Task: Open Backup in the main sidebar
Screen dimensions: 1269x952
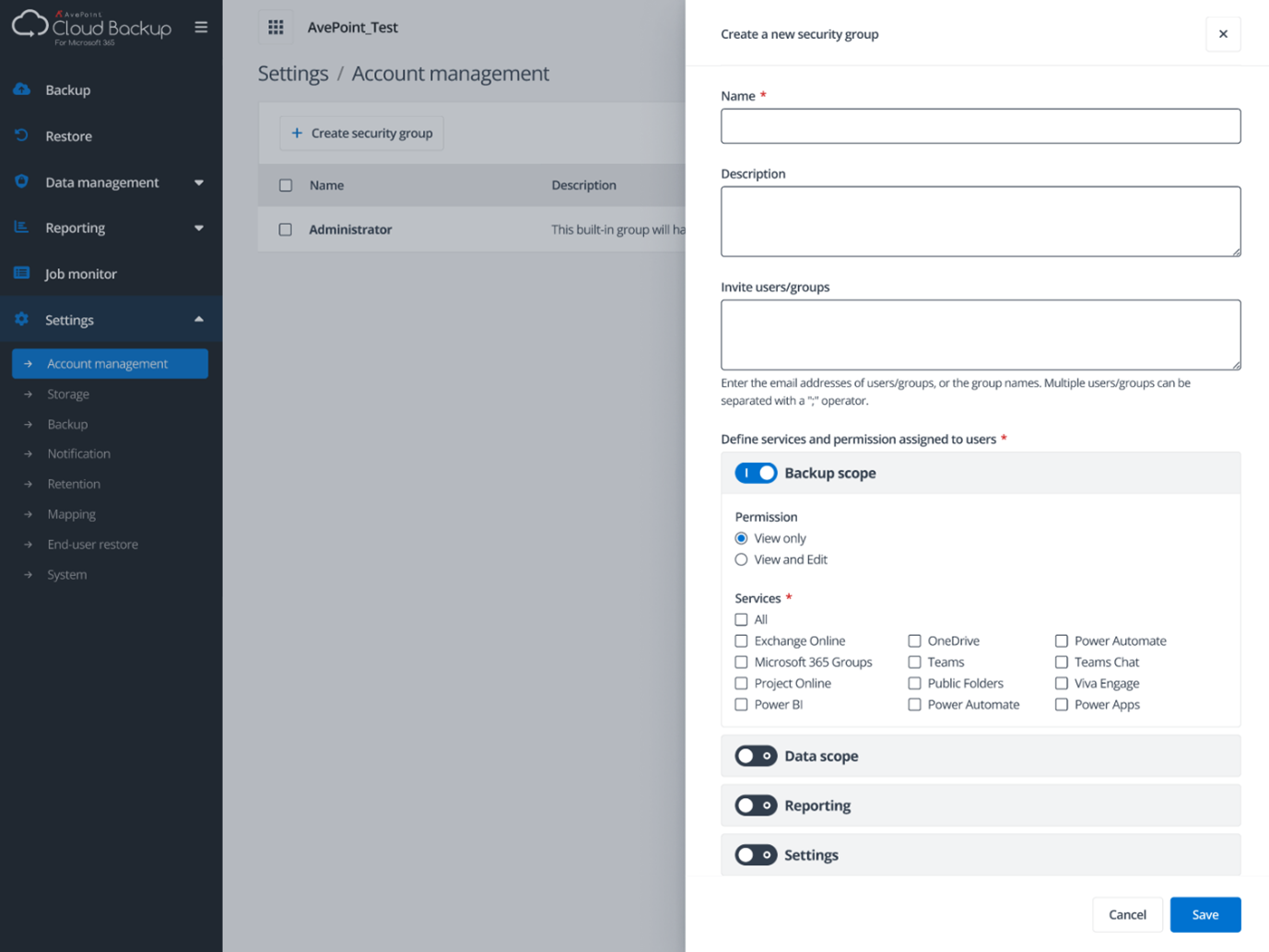Action: pos(67,89)
